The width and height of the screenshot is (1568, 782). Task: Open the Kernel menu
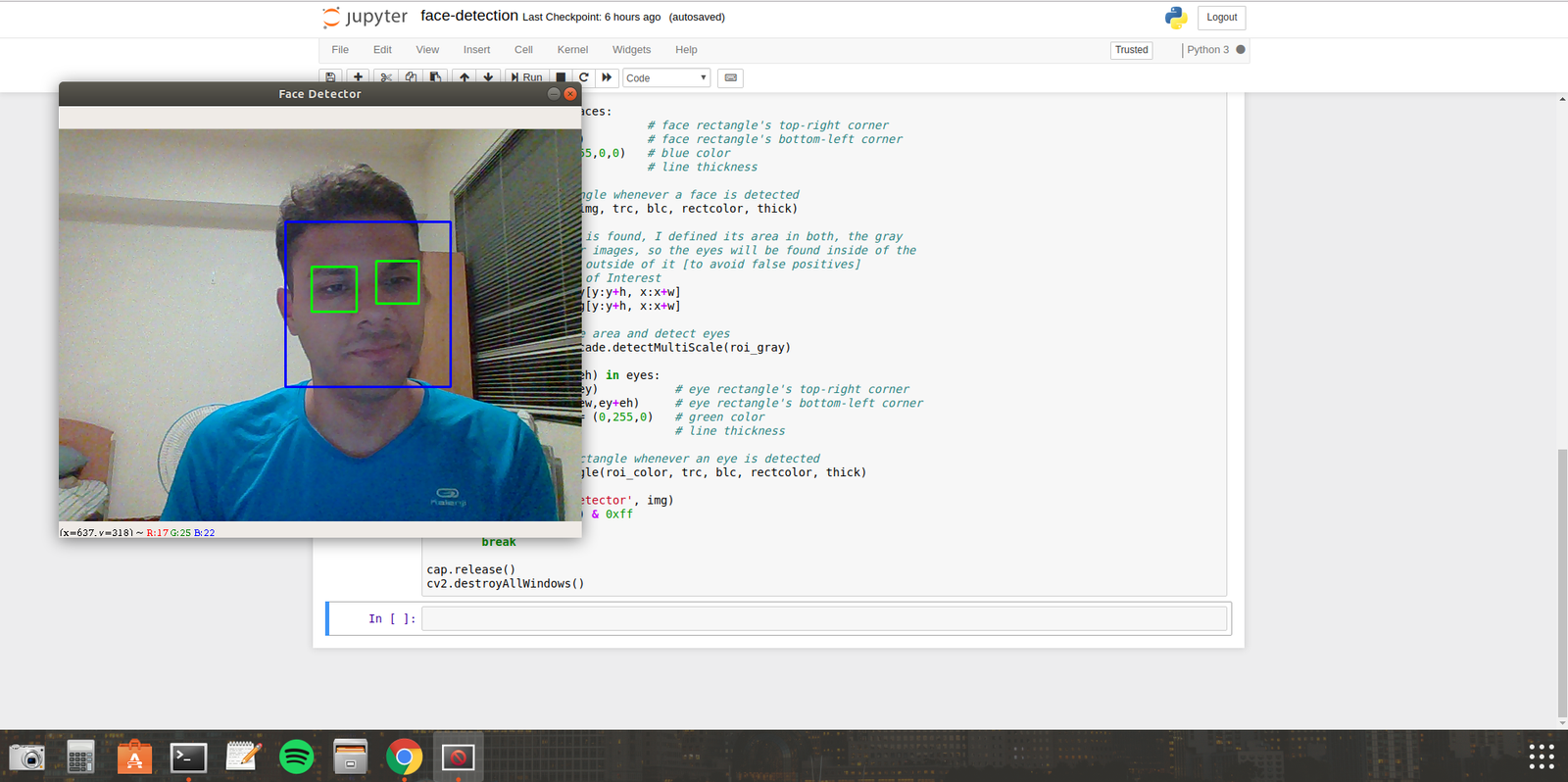pos(572,50)
